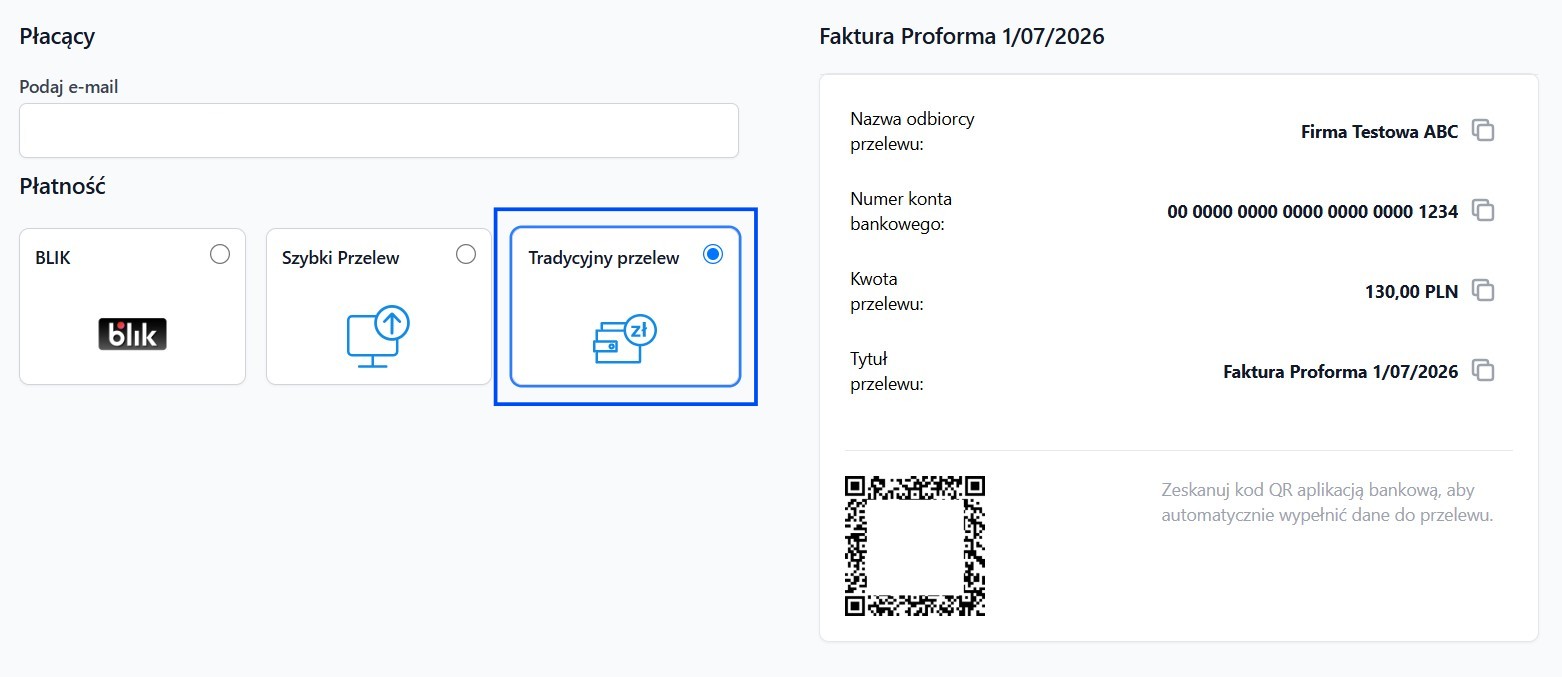Viewport: 1562px width, 677px height.
Task: Click the Faktura Proforma 1/07/2026 page heading
Action: click(x=961, y=37)
